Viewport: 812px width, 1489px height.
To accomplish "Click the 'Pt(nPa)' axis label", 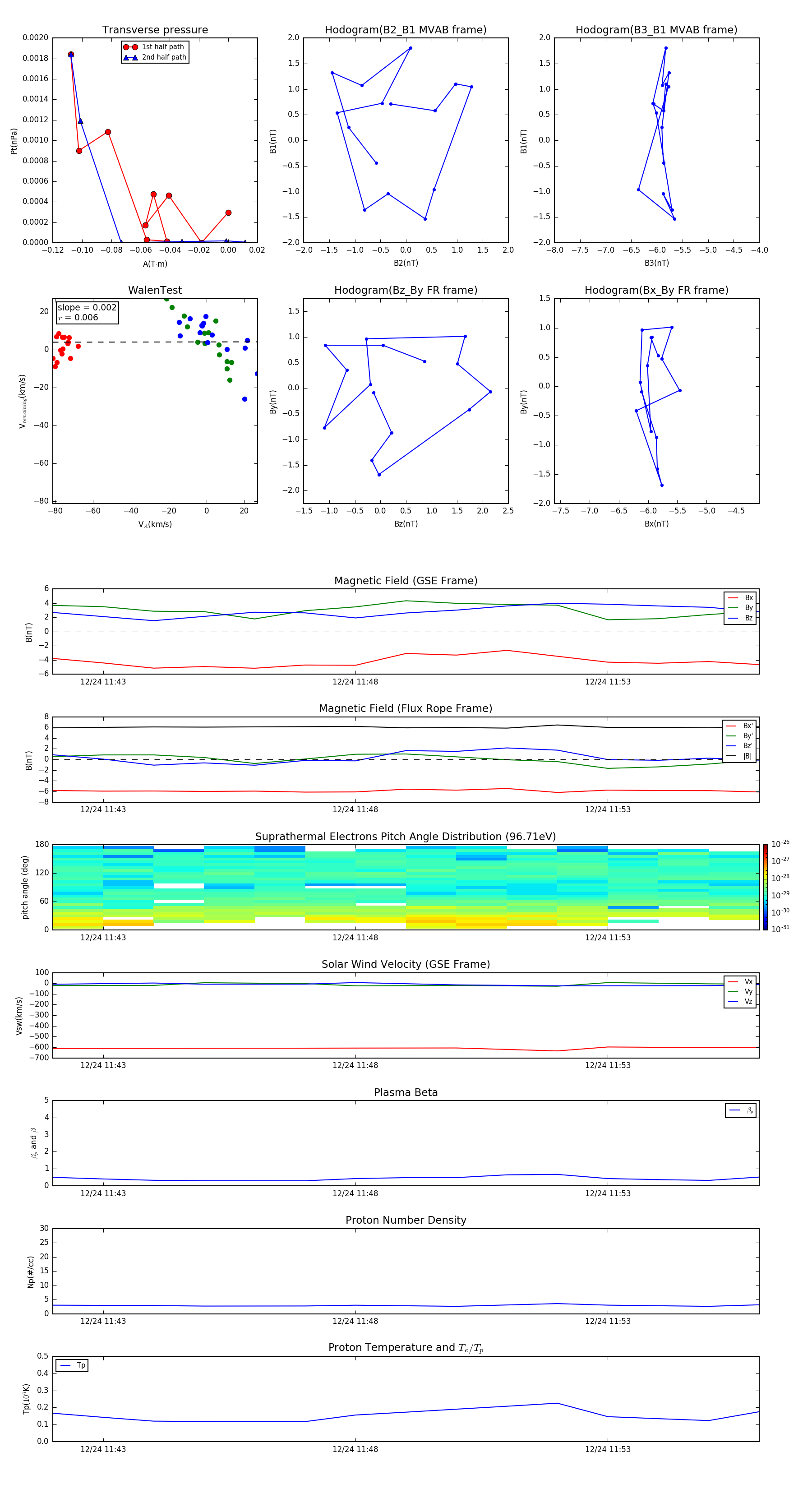I will (x=14, y=141).
